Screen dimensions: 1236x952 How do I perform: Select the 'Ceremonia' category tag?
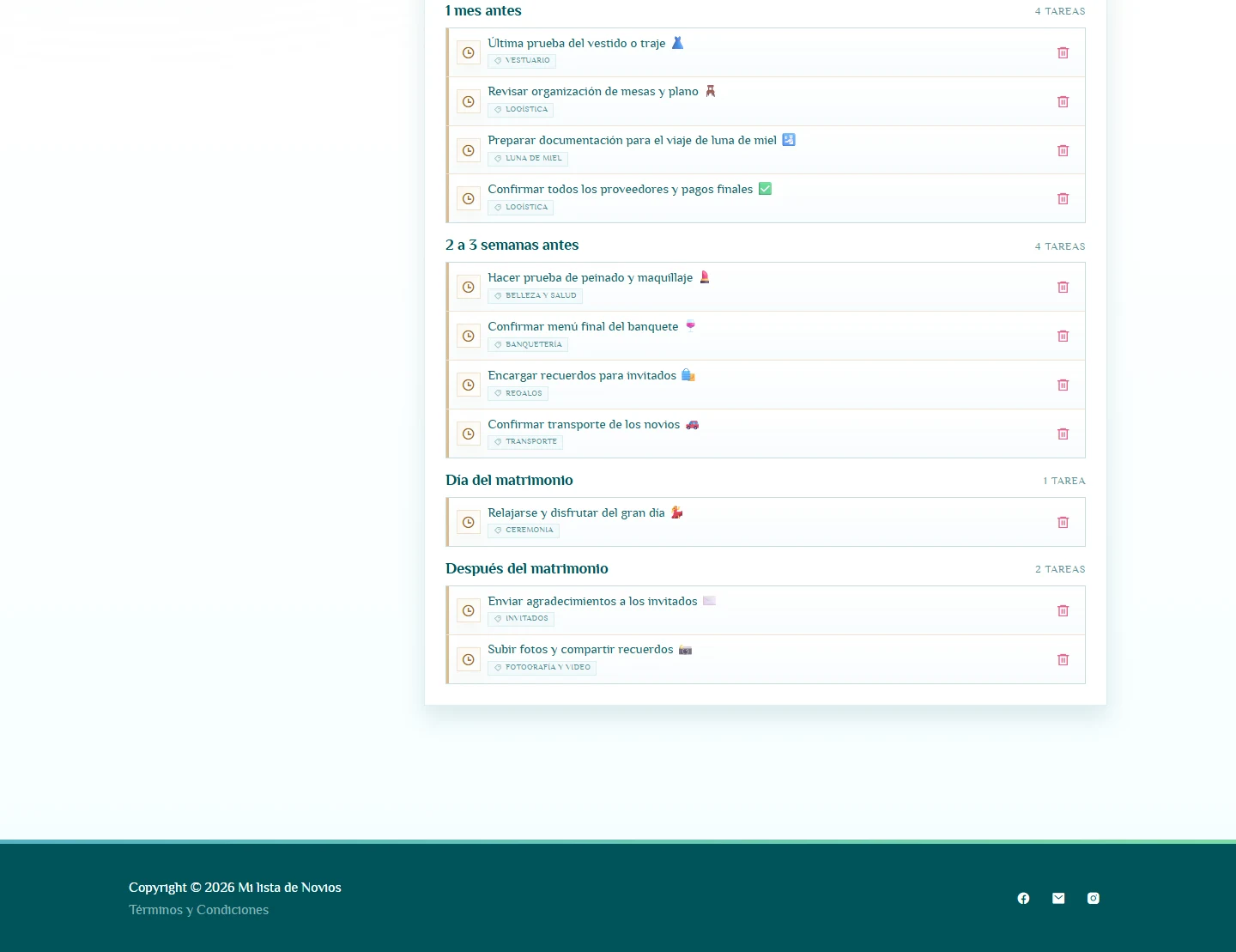coord(524,531)
